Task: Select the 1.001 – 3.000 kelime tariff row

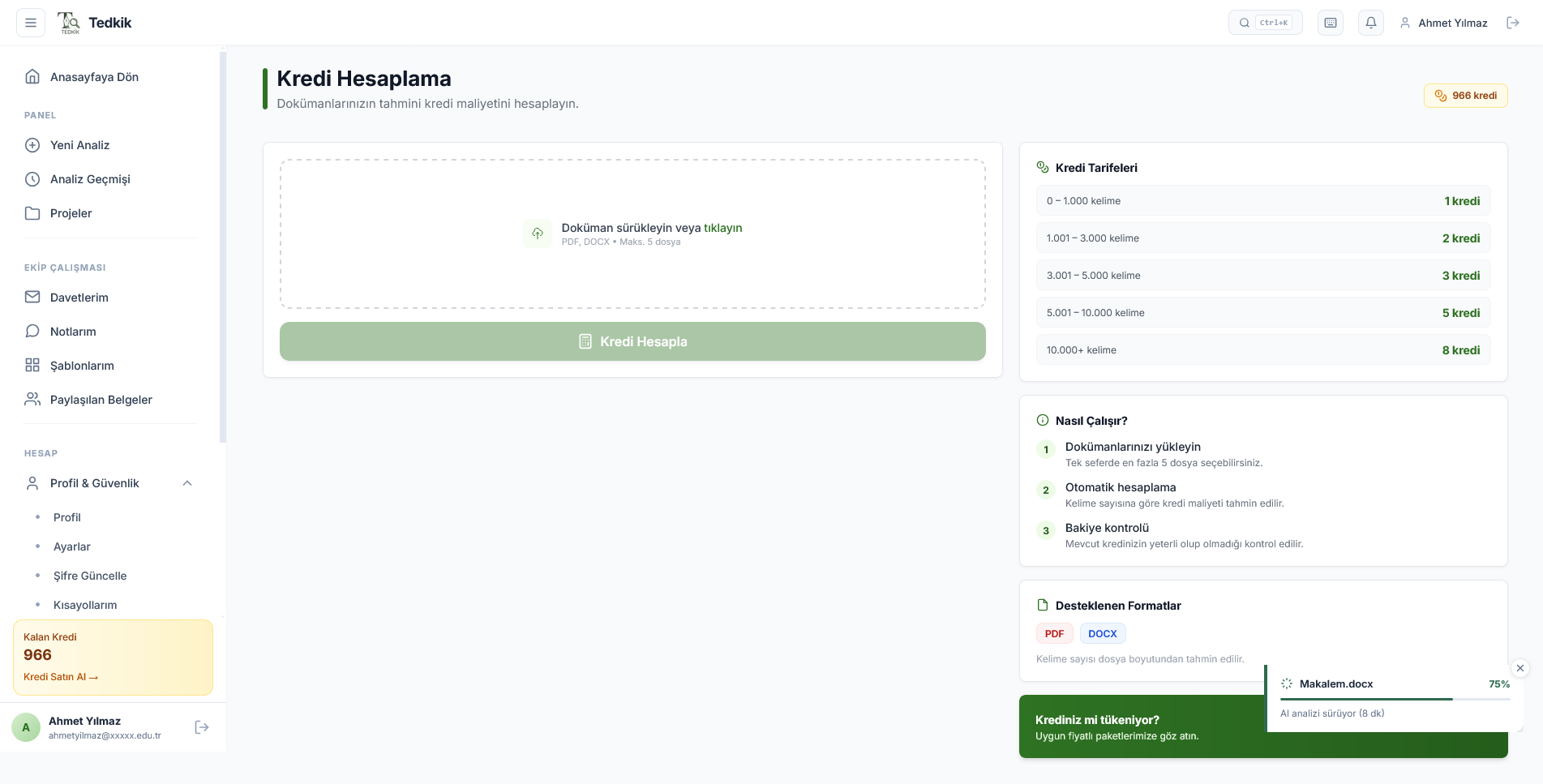Action: [x=1263, y=238]
